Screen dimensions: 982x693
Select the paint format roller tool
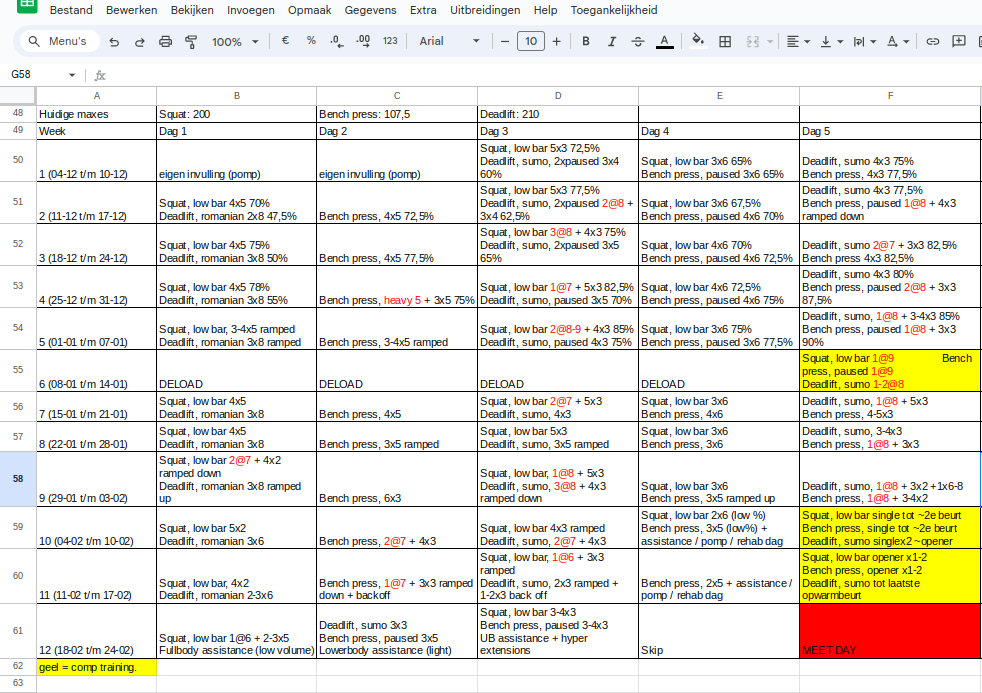tap(191, 42)
